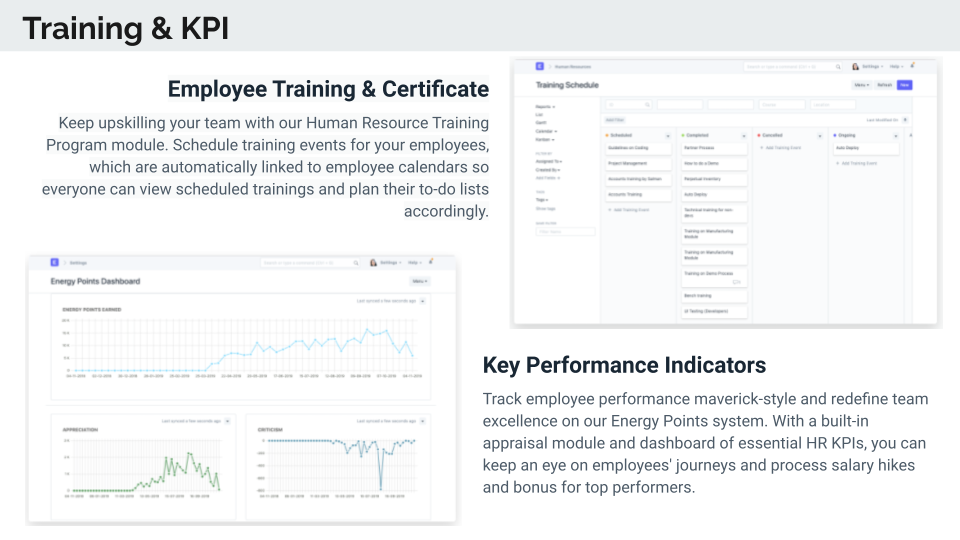Click the app logo in Energy Points window
This screenshot has width=960, height=540.
(x=55, y=262)
